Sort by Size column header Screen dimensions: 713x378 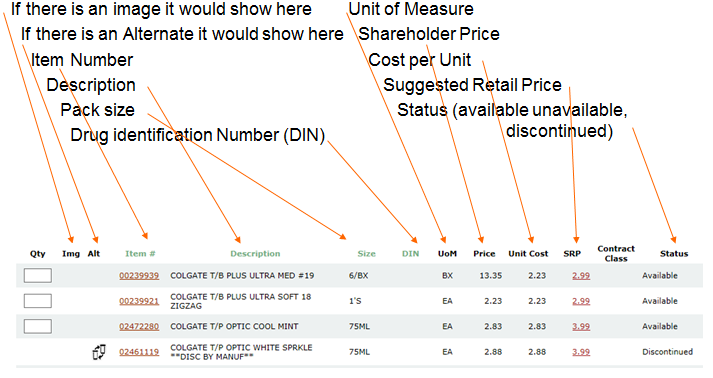(x=367, y=254)
